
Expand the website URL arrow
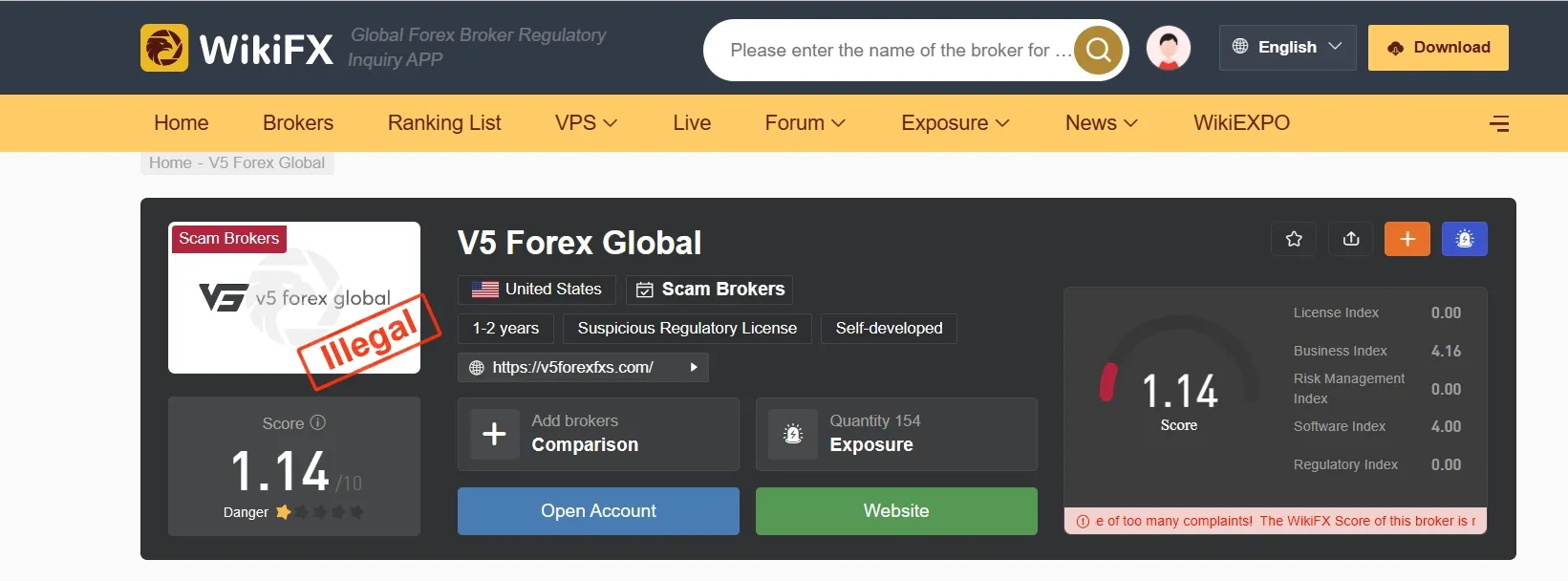[694, 367]
